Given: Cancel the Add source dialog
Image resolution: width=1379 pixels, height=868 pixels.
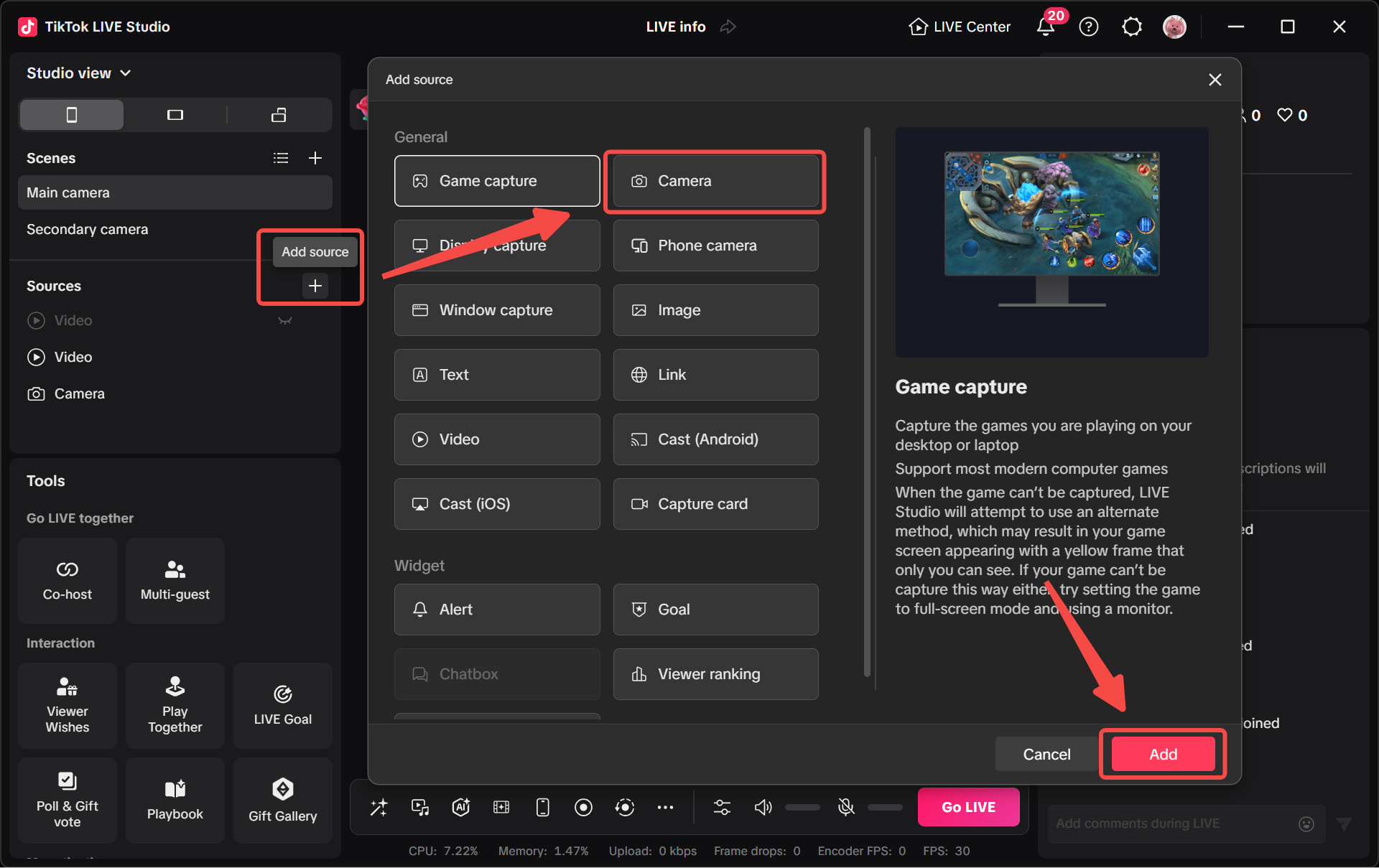Looking at the screenshot, I should 1046,754.
